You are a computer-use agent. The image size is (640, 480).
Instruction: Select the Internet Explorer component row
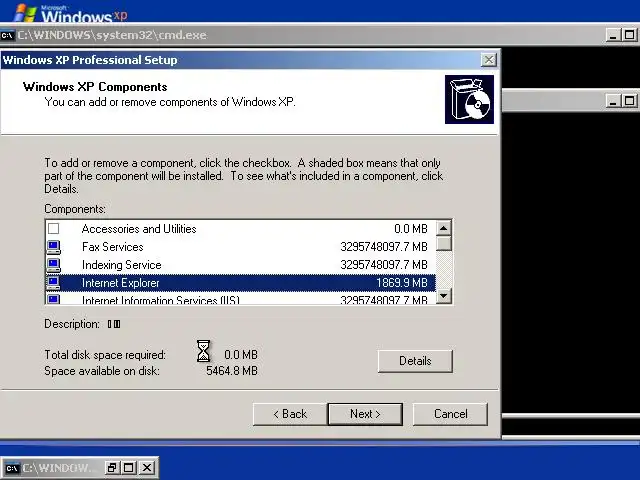(x=240, y=283)
